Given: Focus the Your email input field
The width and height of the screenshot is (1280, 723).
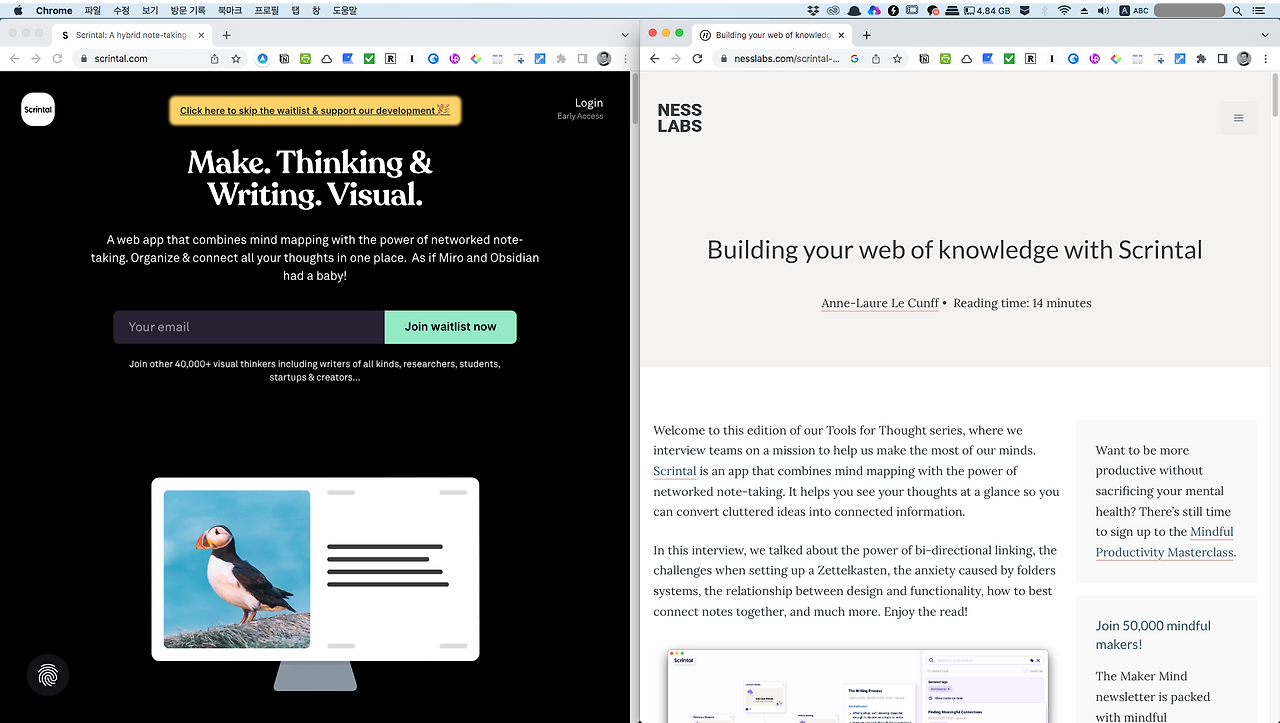Looking at the screenshot, I should 249,327.
